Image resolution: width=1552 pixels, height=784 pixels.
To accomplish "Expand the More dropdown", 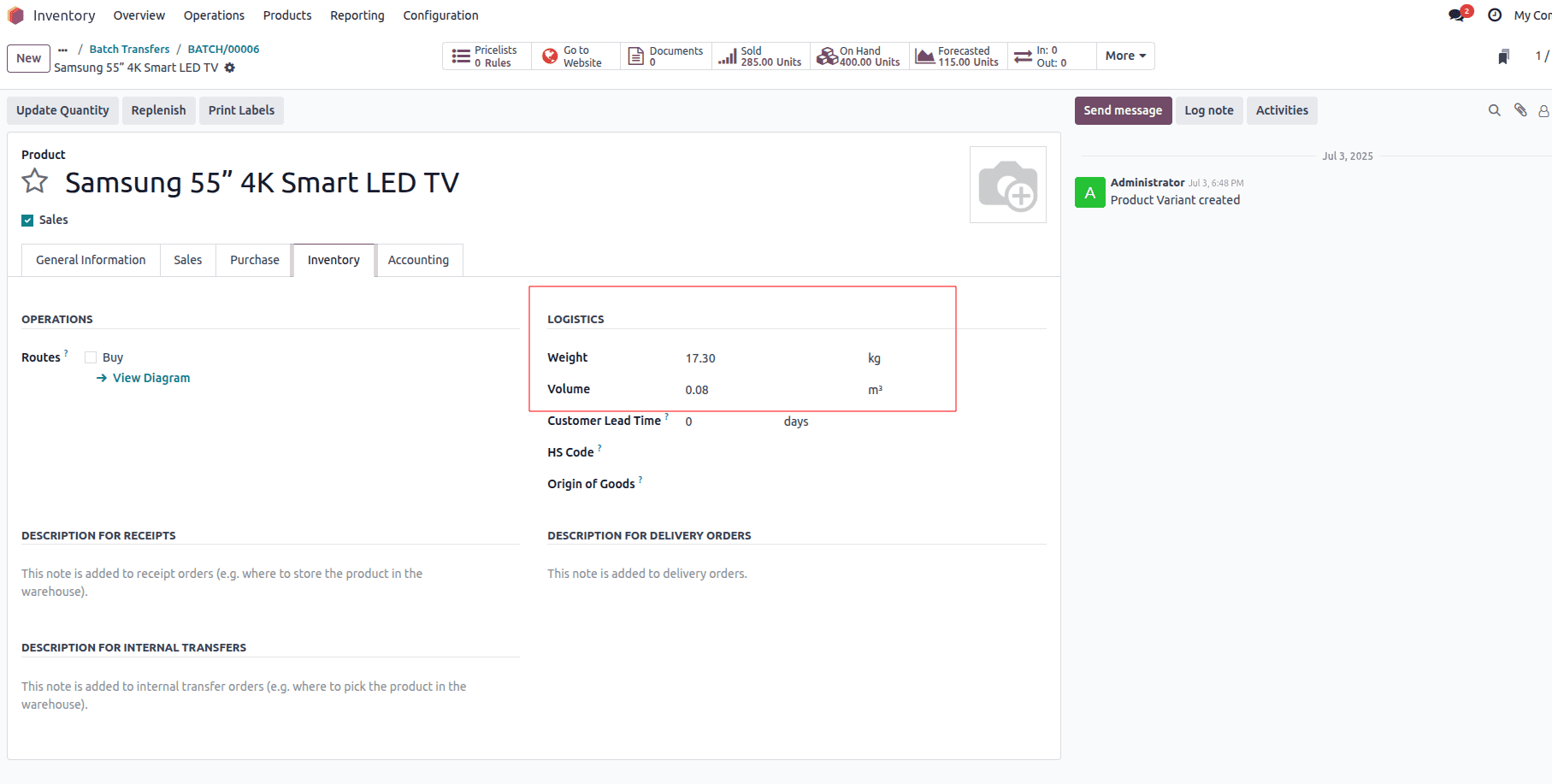I will pos(1125,56).
